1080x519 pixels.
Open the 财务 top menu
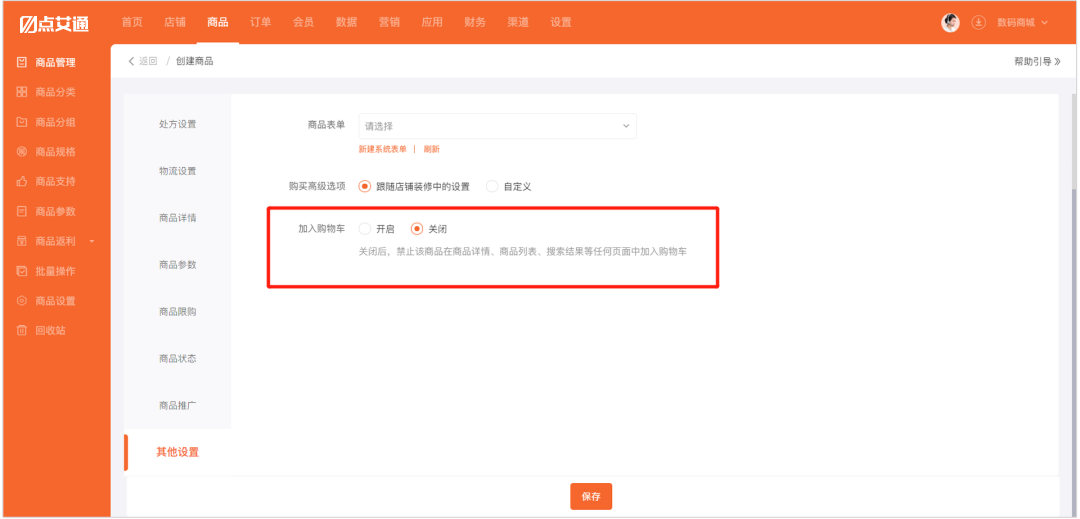(x=475, y=22)
